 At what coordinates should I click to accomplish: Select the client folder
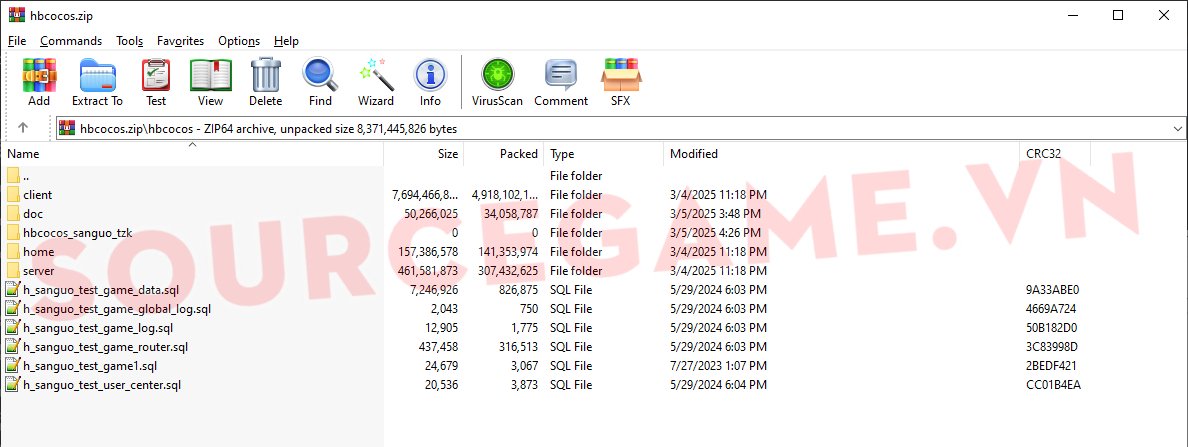pos(37,195)
